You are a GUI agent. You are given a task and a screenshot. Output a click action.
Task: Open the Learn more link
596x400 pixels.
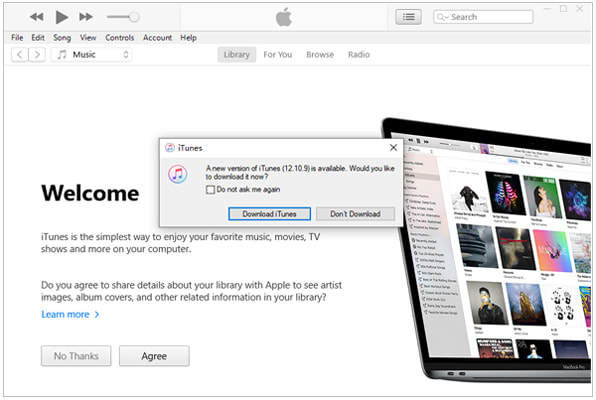(65, 314)
